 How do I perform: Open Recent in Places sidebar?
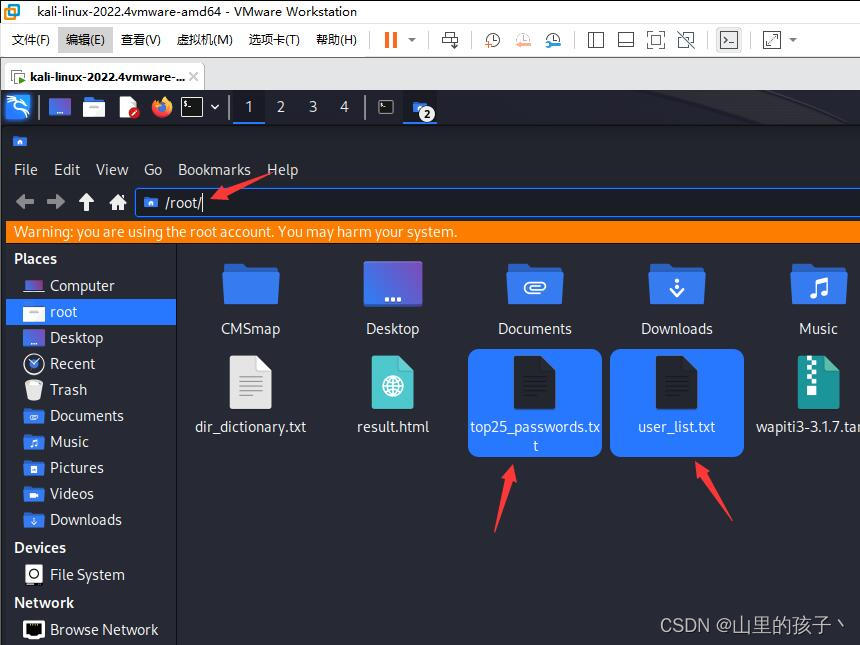click(x=91, y=364)
